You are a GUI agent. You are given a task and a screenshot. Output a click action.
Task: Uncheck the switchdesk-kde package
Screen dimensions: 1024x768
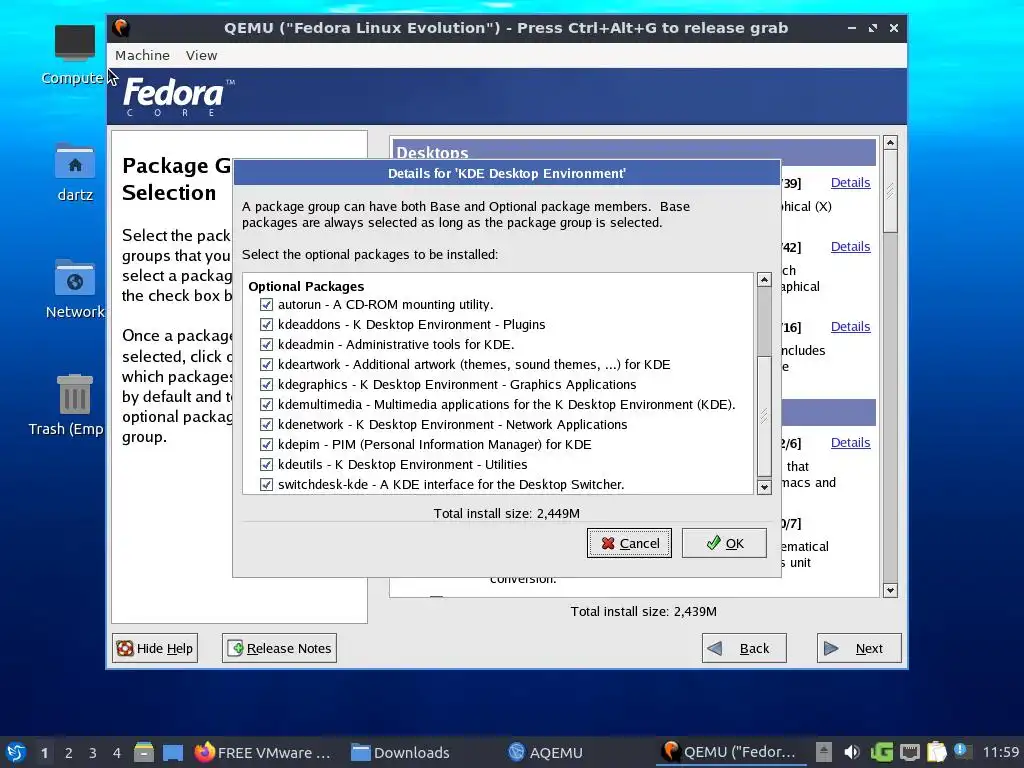click(x=266, y=485)
